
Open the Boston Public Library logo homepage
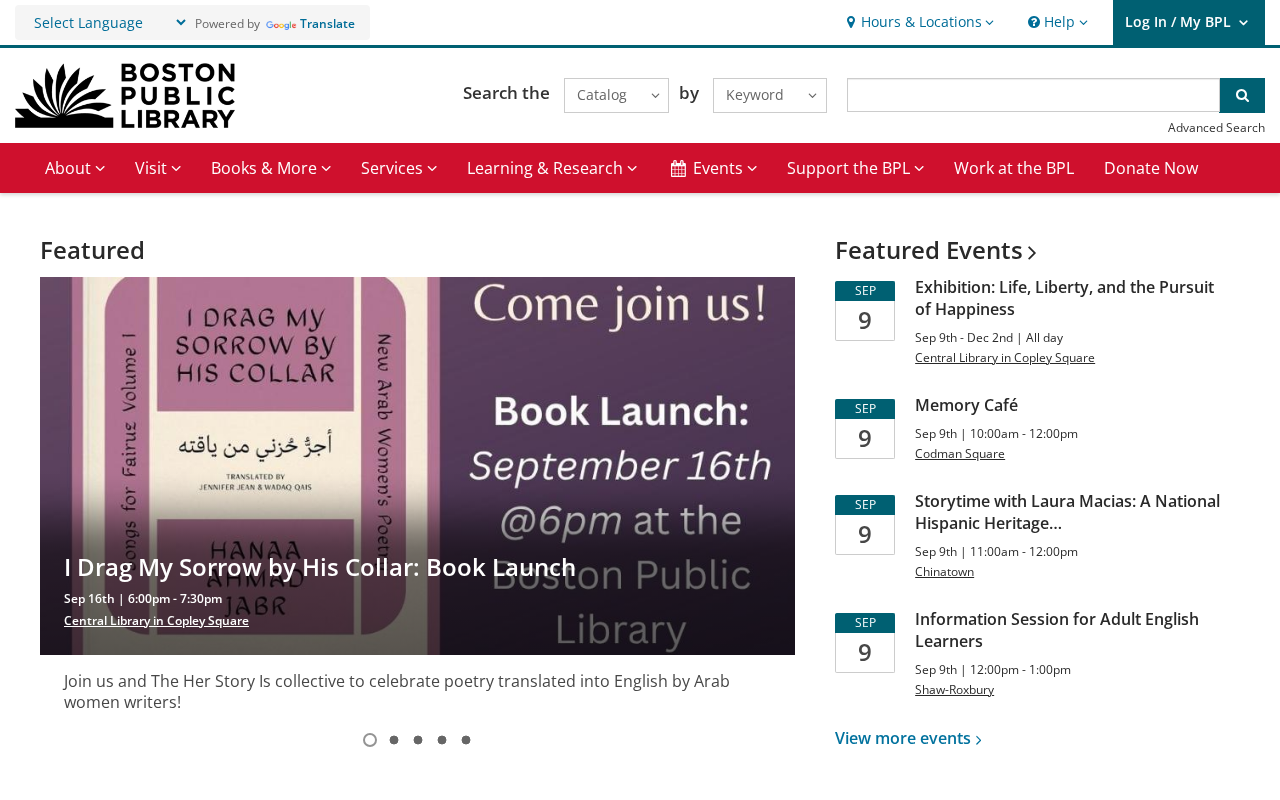[125, 96]
